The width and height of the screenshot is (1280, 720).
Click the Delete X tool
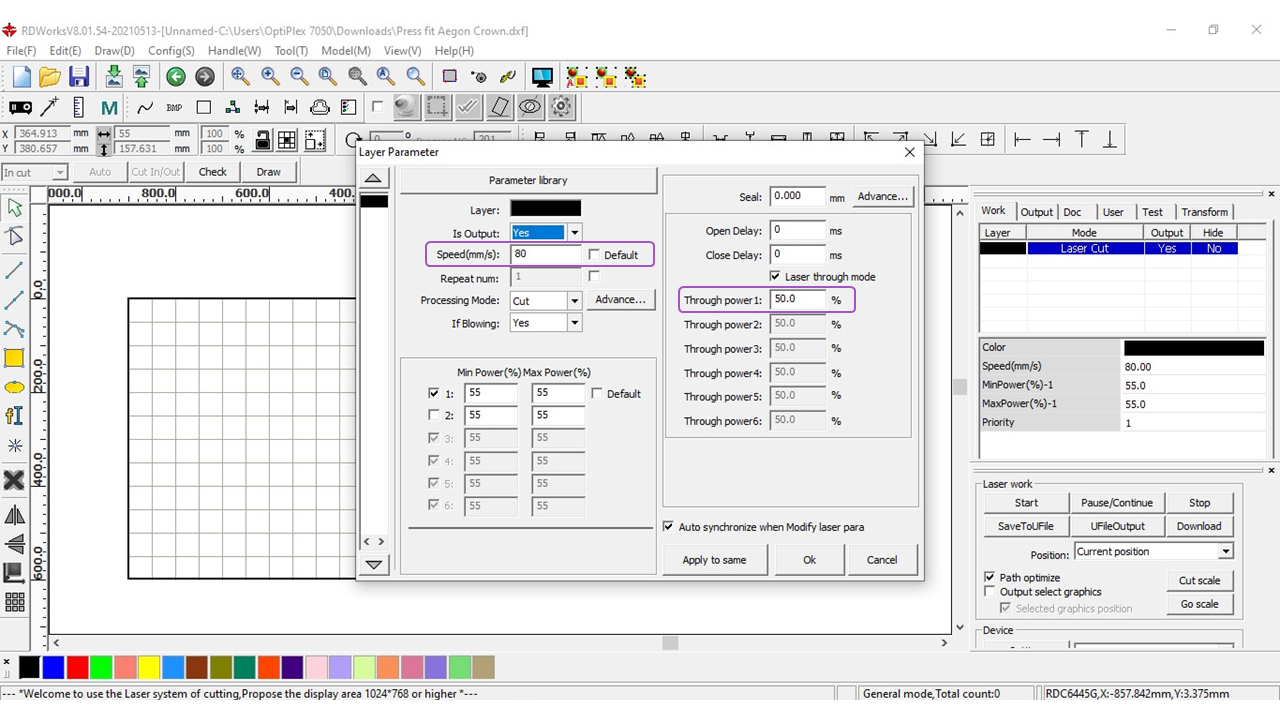(15, 481)
